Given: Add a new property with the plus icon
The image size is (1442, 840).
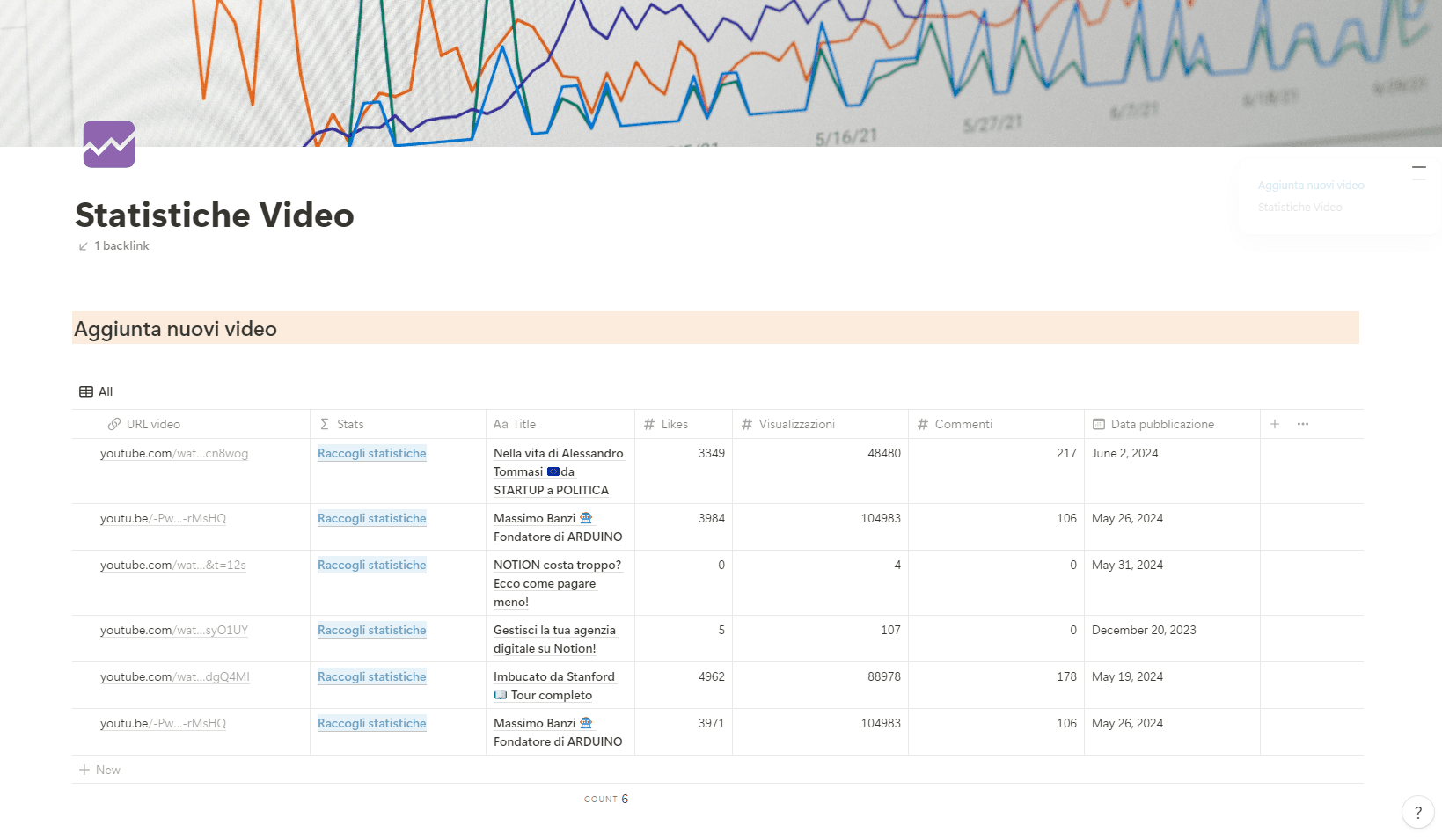Looking at the screenshot, I should point(1274,423).
